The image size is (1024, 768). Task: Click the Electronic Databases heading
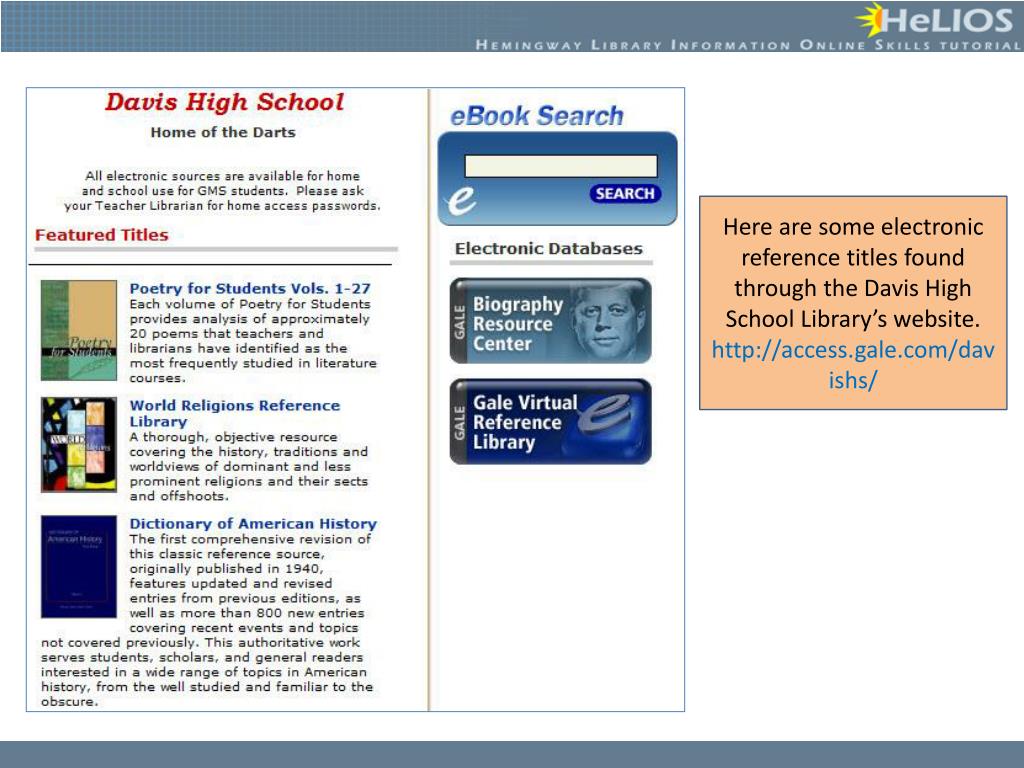tap(549, 248)
